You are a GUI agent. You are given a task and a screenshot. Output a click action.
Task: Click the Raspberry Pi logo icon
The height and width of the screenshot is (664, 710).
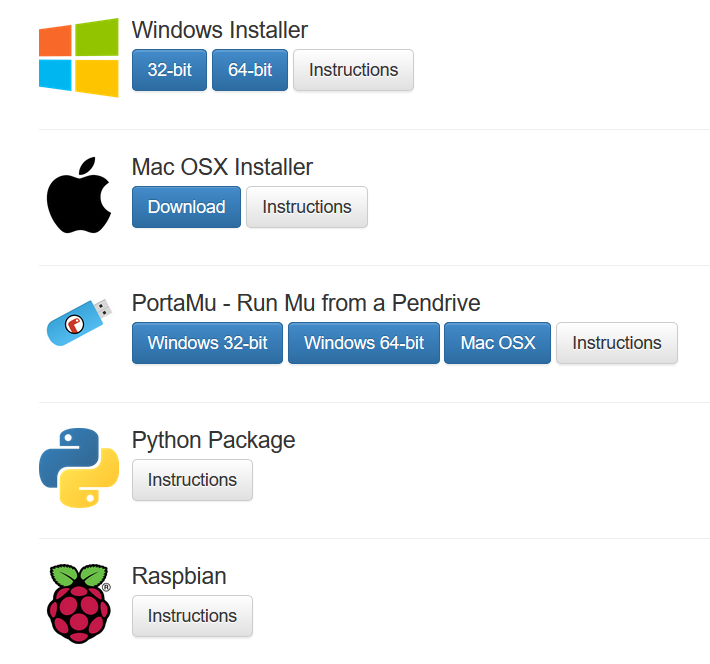click(79, 604)
